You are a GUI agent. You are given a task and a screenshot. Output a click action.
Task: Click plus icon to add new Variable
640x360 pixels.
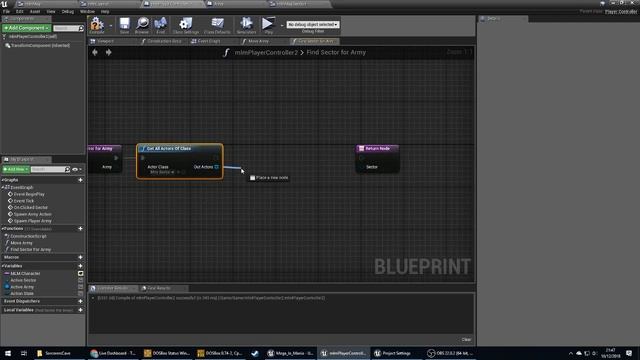(80, 266)
